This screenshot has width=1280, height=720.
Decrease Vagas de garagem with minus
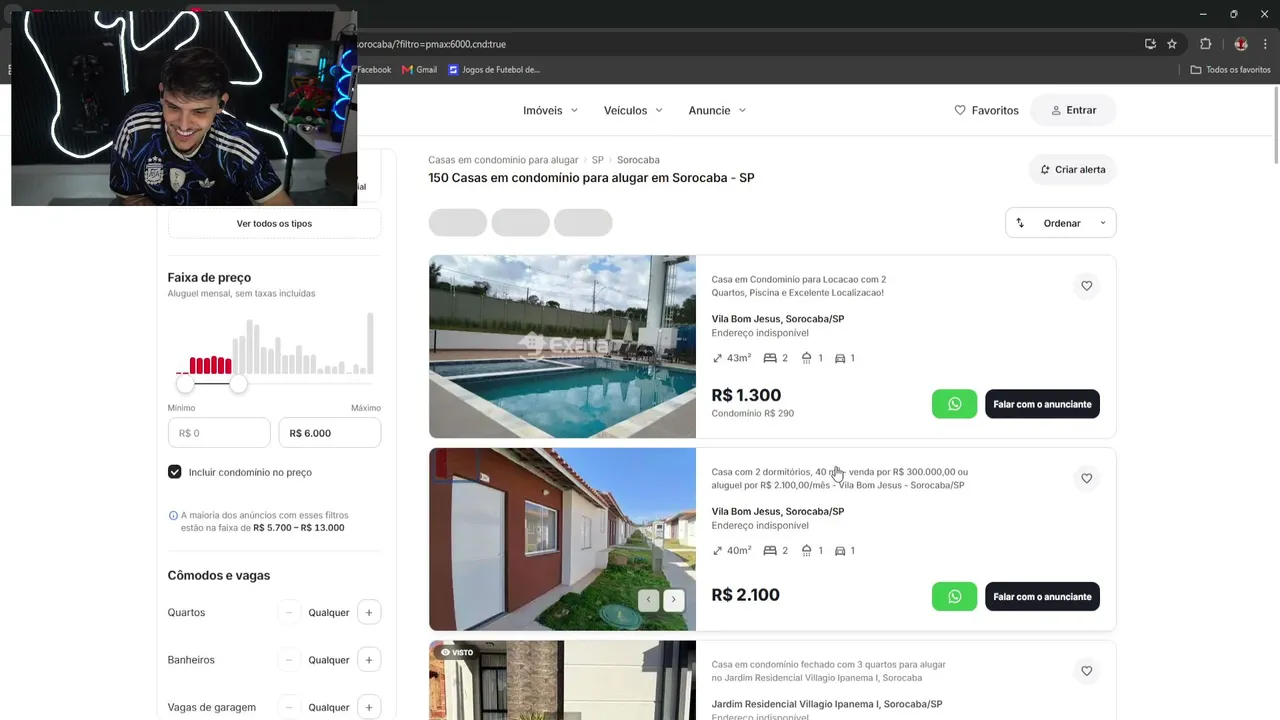tap(289, 707)
